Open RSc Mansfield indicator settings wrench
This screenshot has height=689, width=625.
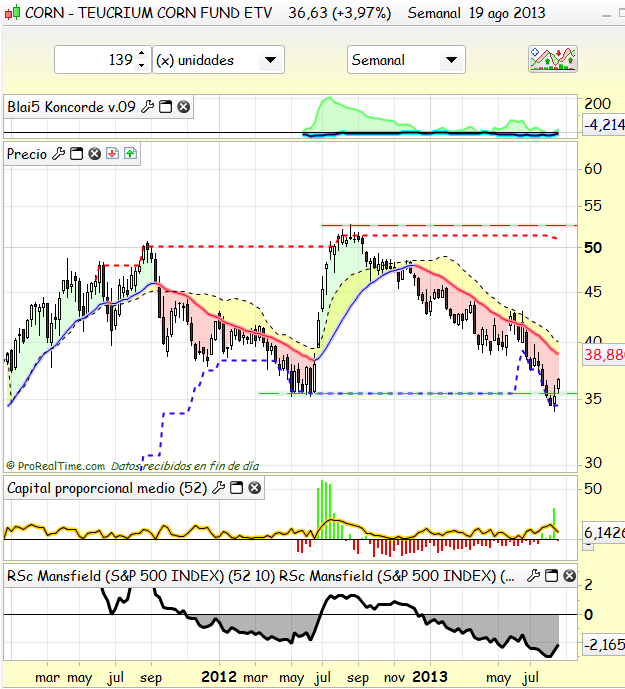(533, 576)
